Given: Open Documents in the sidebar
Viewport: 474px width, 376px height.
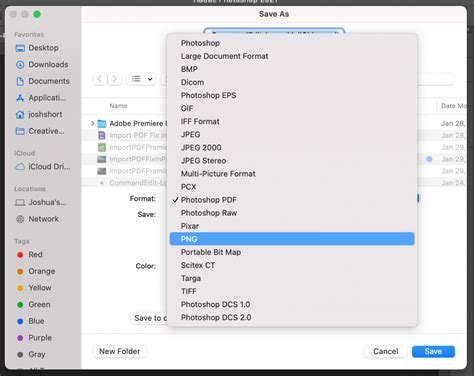Looking at the screenshot, I should pos(42,81).
